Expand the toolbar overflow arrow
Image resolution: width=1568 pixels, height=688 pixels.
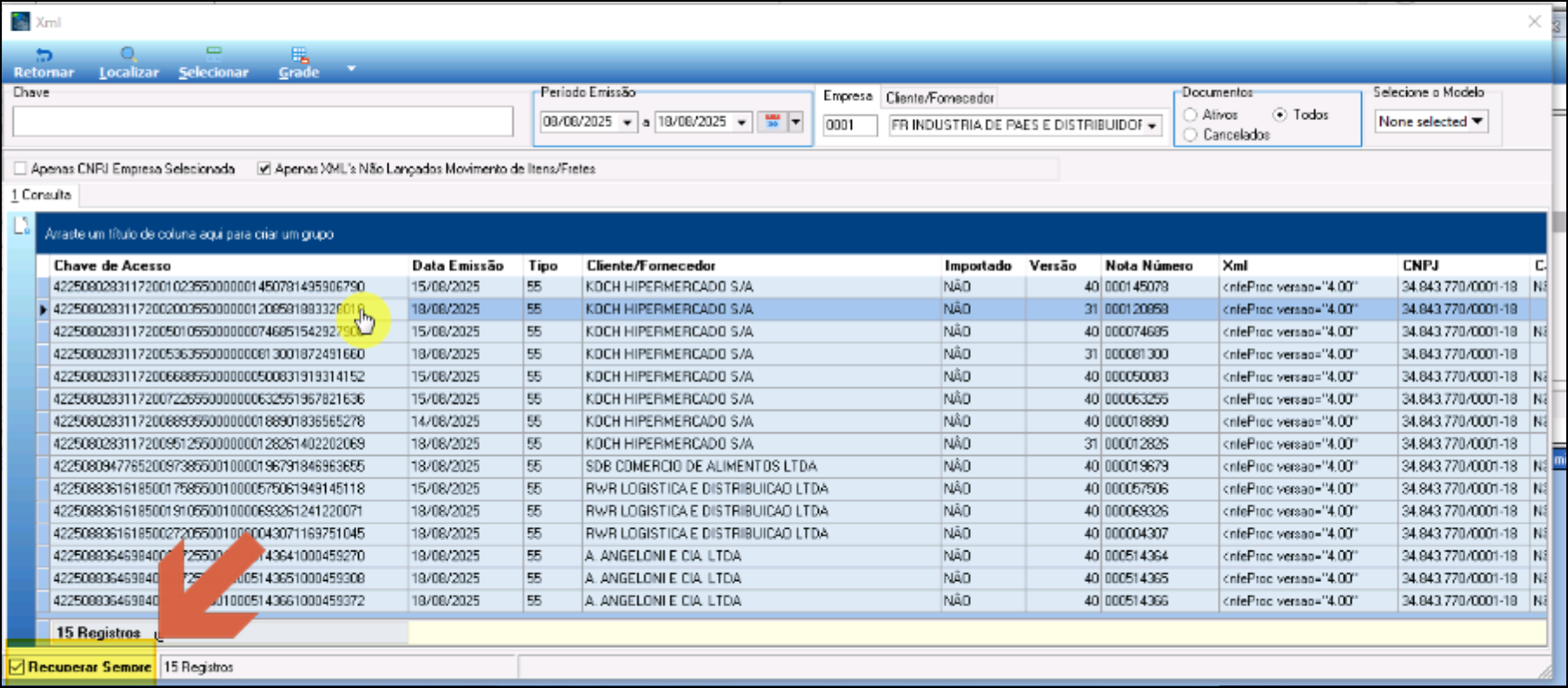351,68
